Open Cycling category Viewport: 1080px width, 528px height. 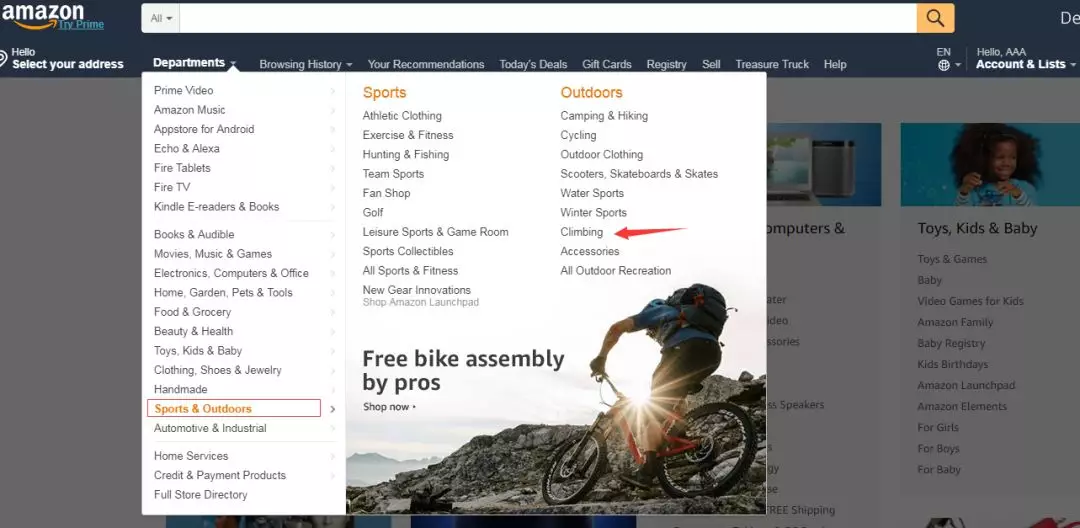click(x=579, y=135)
